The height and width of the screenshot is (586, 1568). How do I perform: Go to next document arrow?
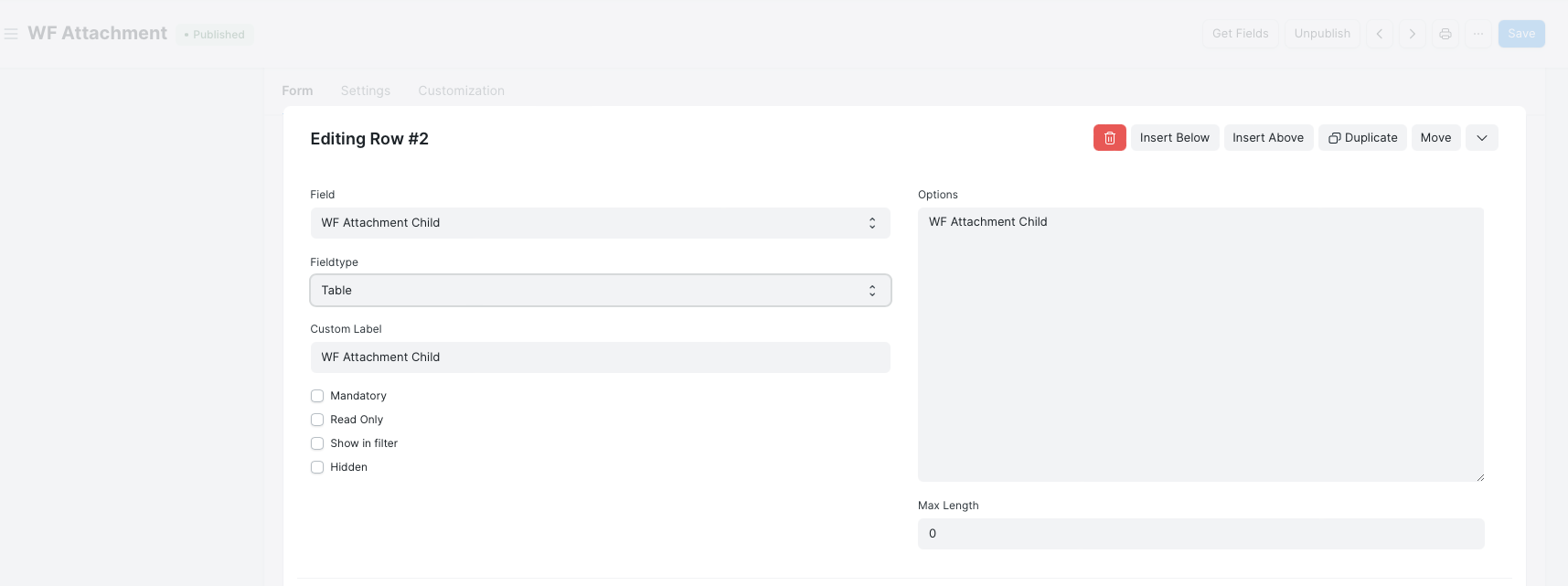click(x=1413, y=34)
